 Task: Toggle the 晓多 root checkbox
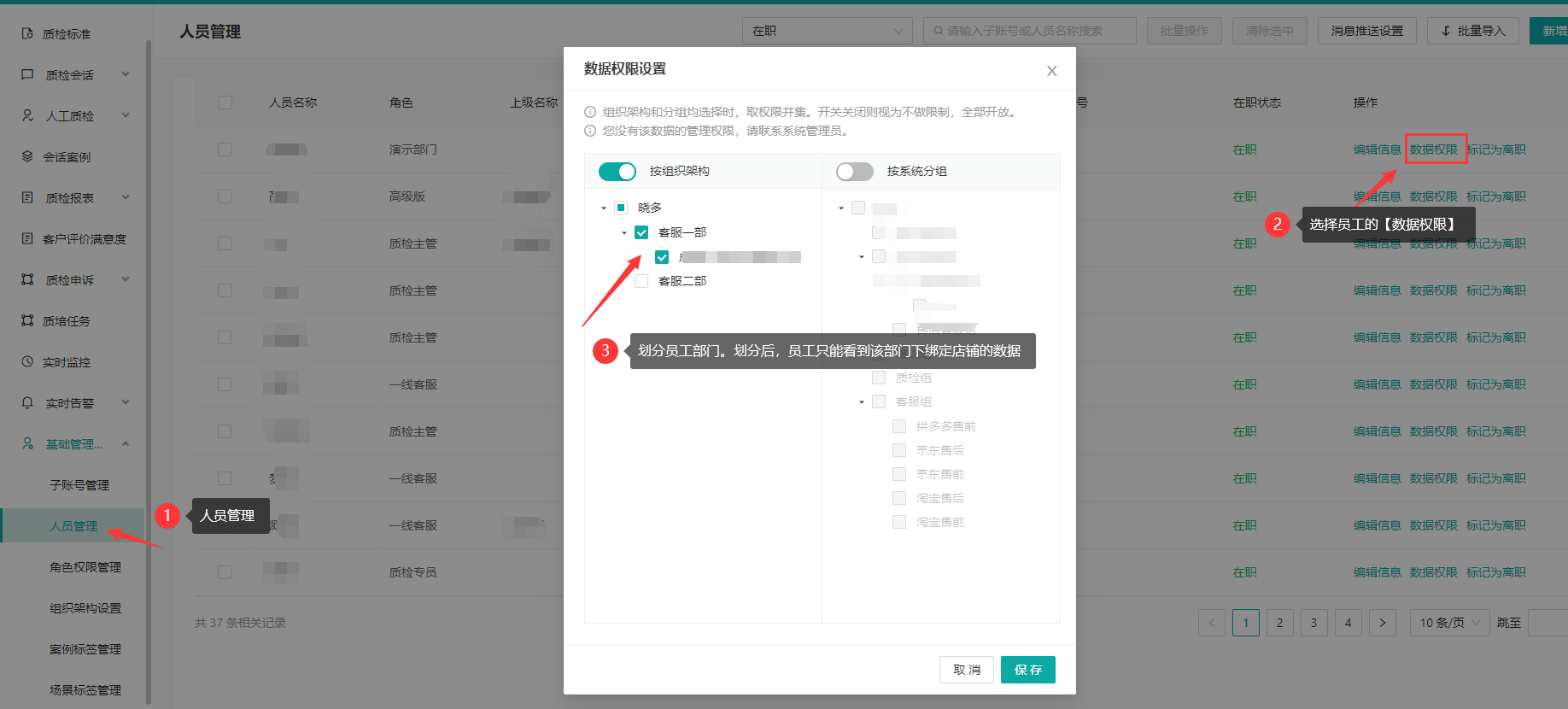(x=621, y=208)
